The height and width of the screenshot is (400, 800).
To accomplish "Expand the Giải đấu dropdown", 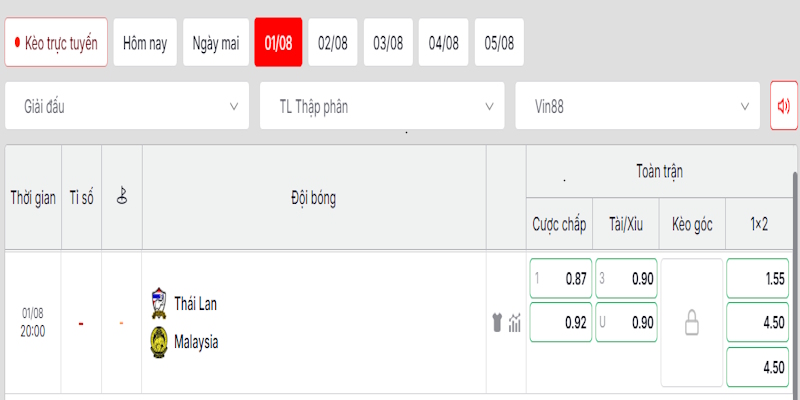I will pyautogui.click(x=127, y=106).
